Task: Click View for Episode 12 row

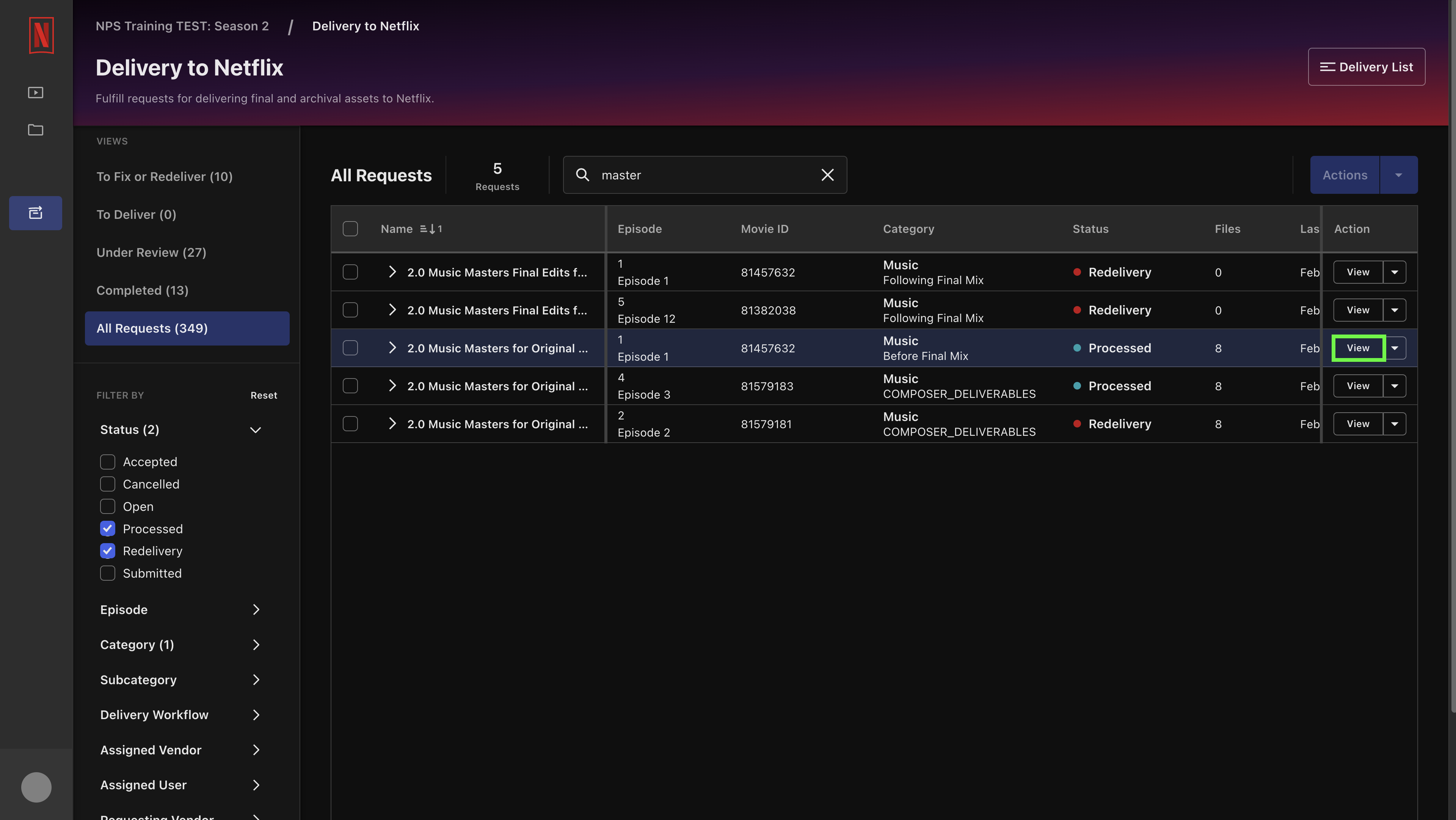Action: (x=1358, y=310)
